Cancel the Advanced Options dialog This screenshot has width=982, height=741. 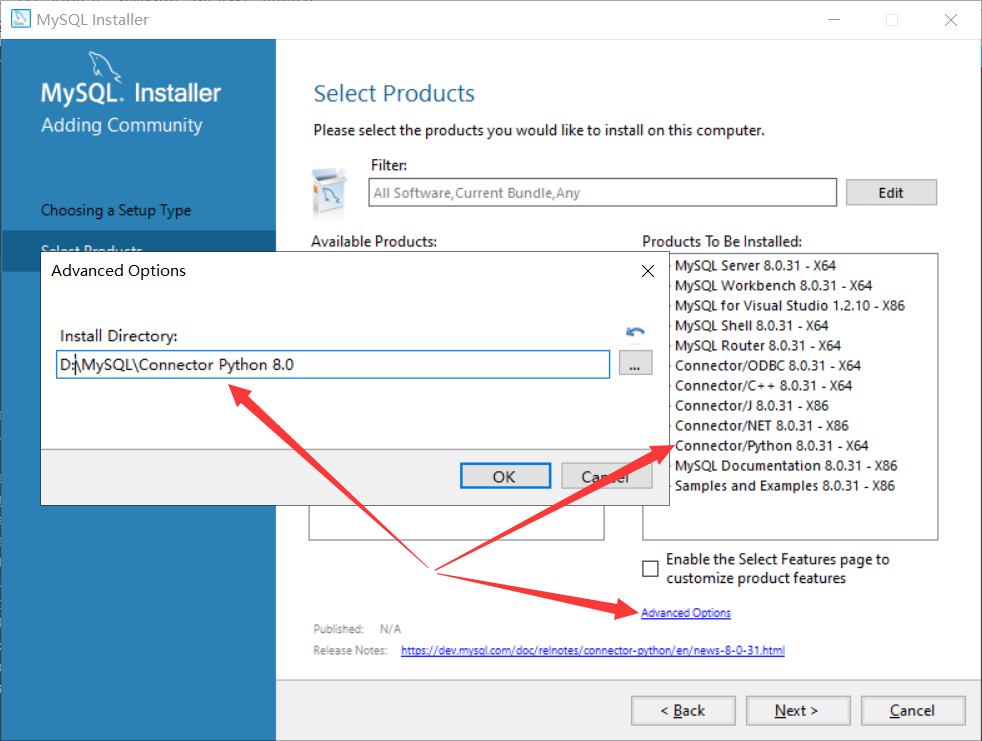click(x=606, y=477)
